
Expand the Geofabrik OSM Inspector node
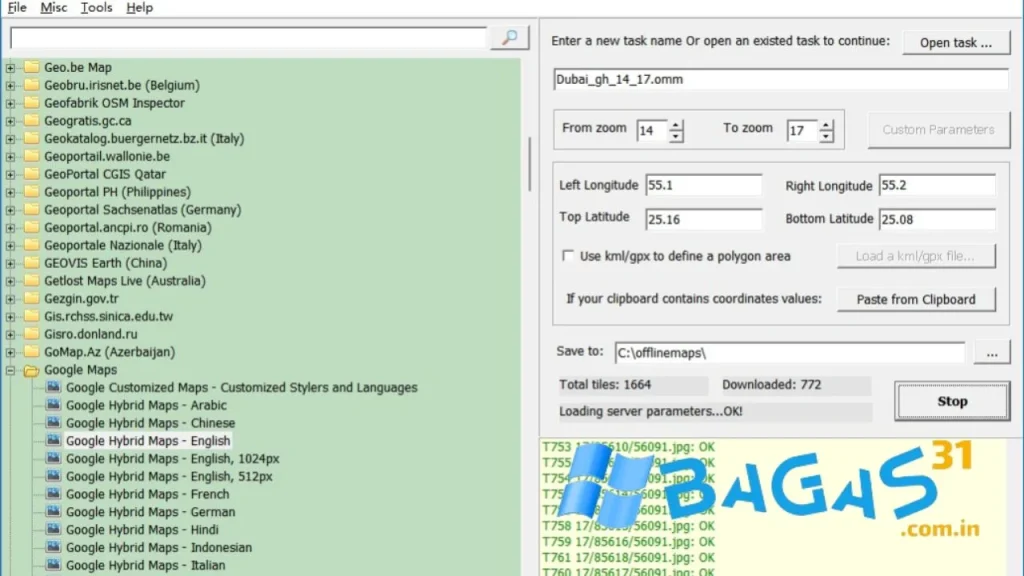(11, 103)
